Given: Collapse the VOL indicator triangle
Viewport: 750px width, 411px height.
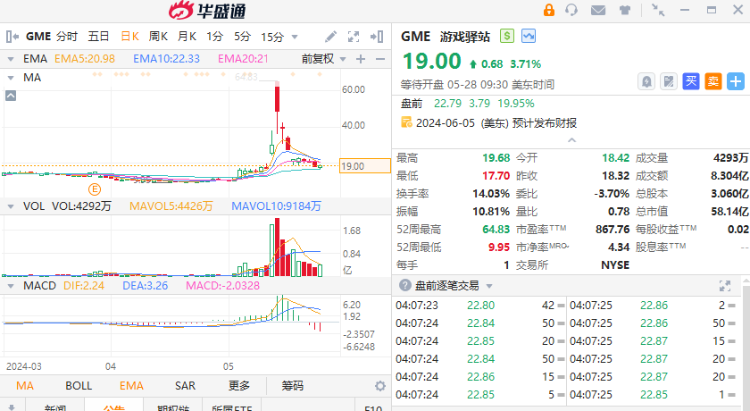Looking at the screenshot, I should click(11, 207).
